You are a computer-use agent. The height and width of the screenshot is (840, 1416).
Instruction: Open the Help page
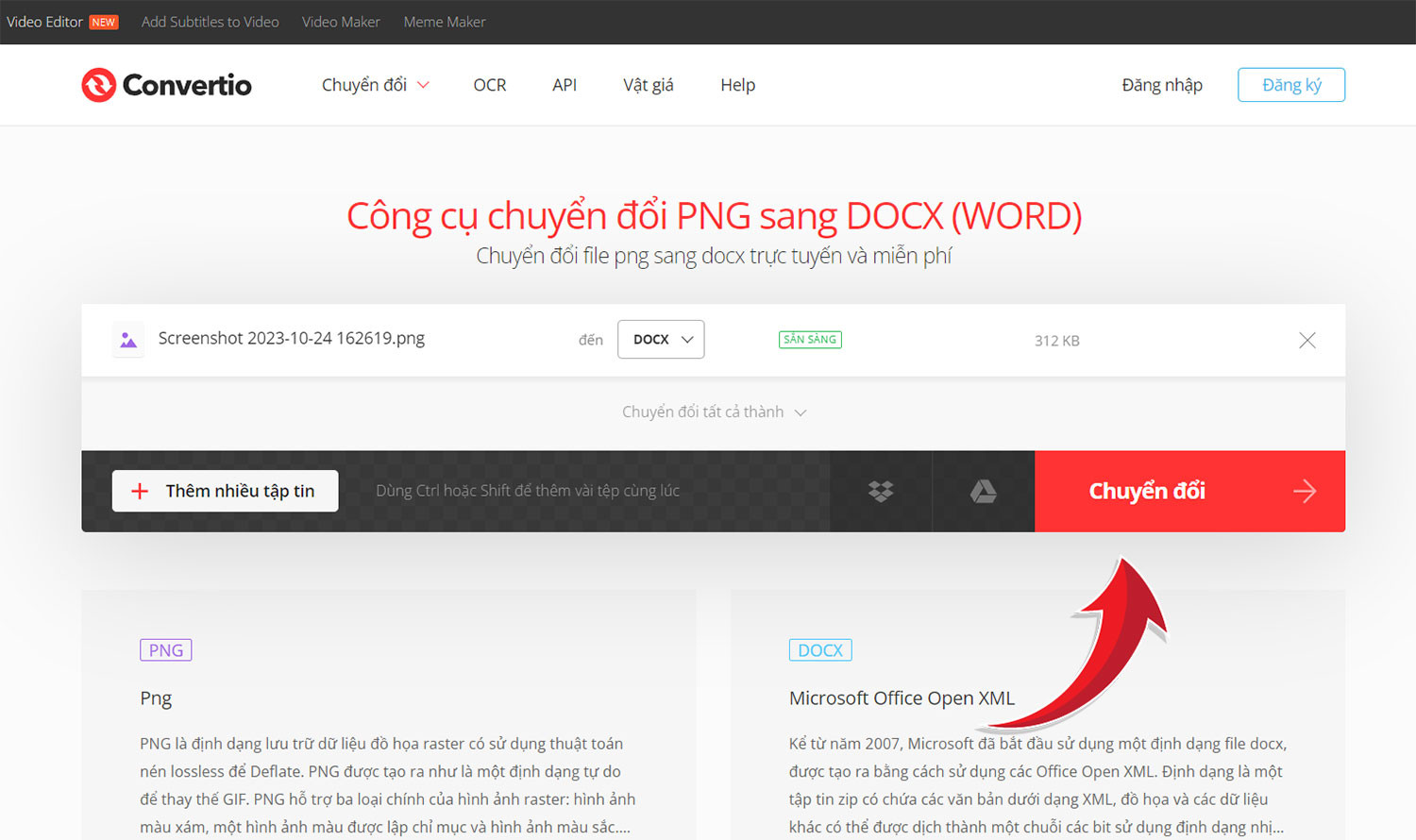pyautogui.click(x=737, y=85)
